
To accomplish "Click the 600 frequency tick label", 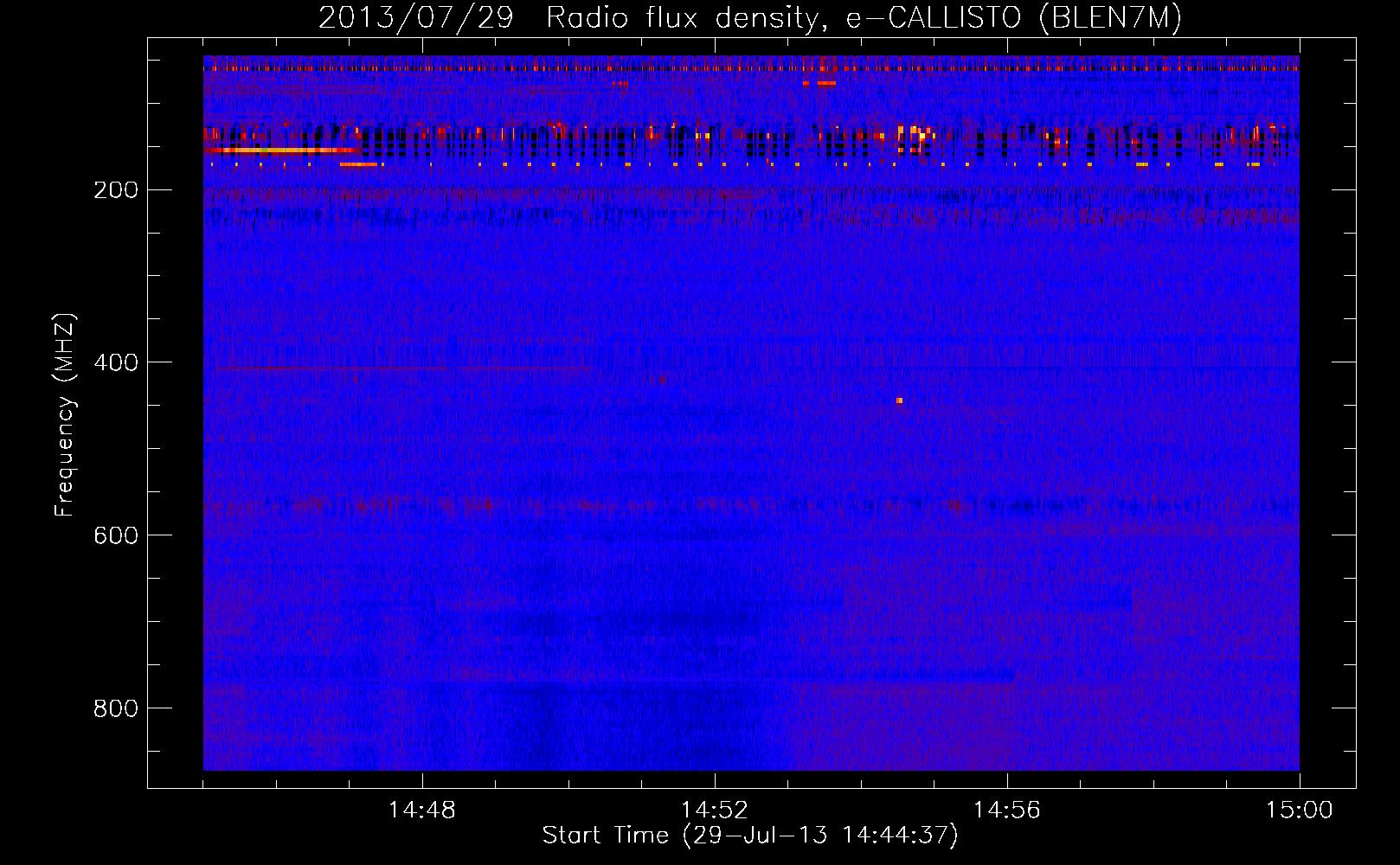I will (x=116, y=535).
